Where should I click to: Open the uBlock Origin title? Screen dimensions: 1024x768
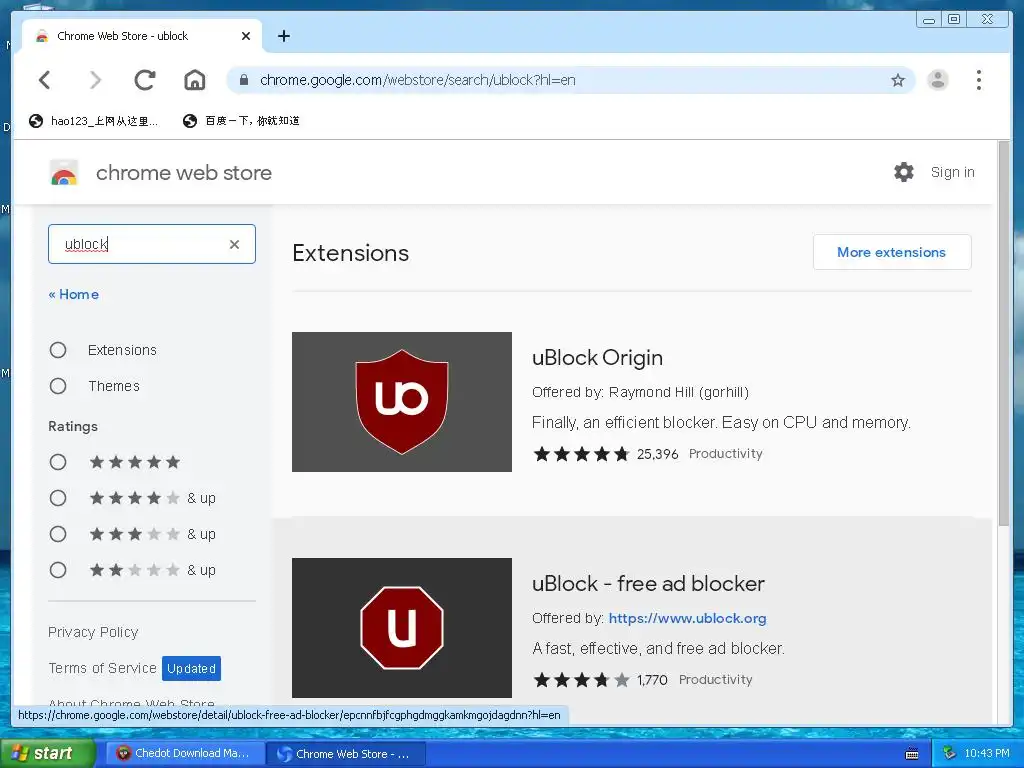click(598, 357)
